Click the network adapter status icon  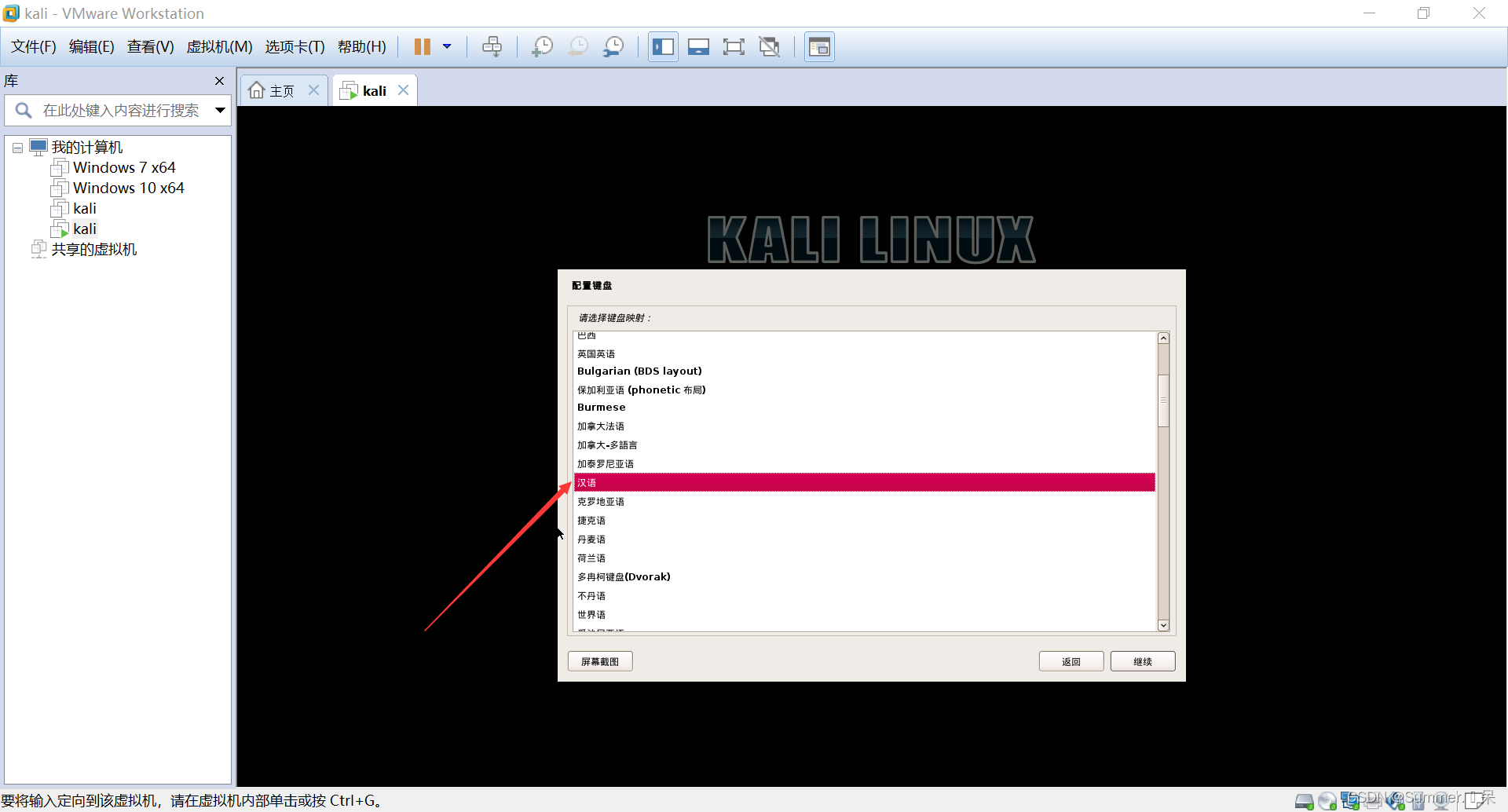[1350, 801]
